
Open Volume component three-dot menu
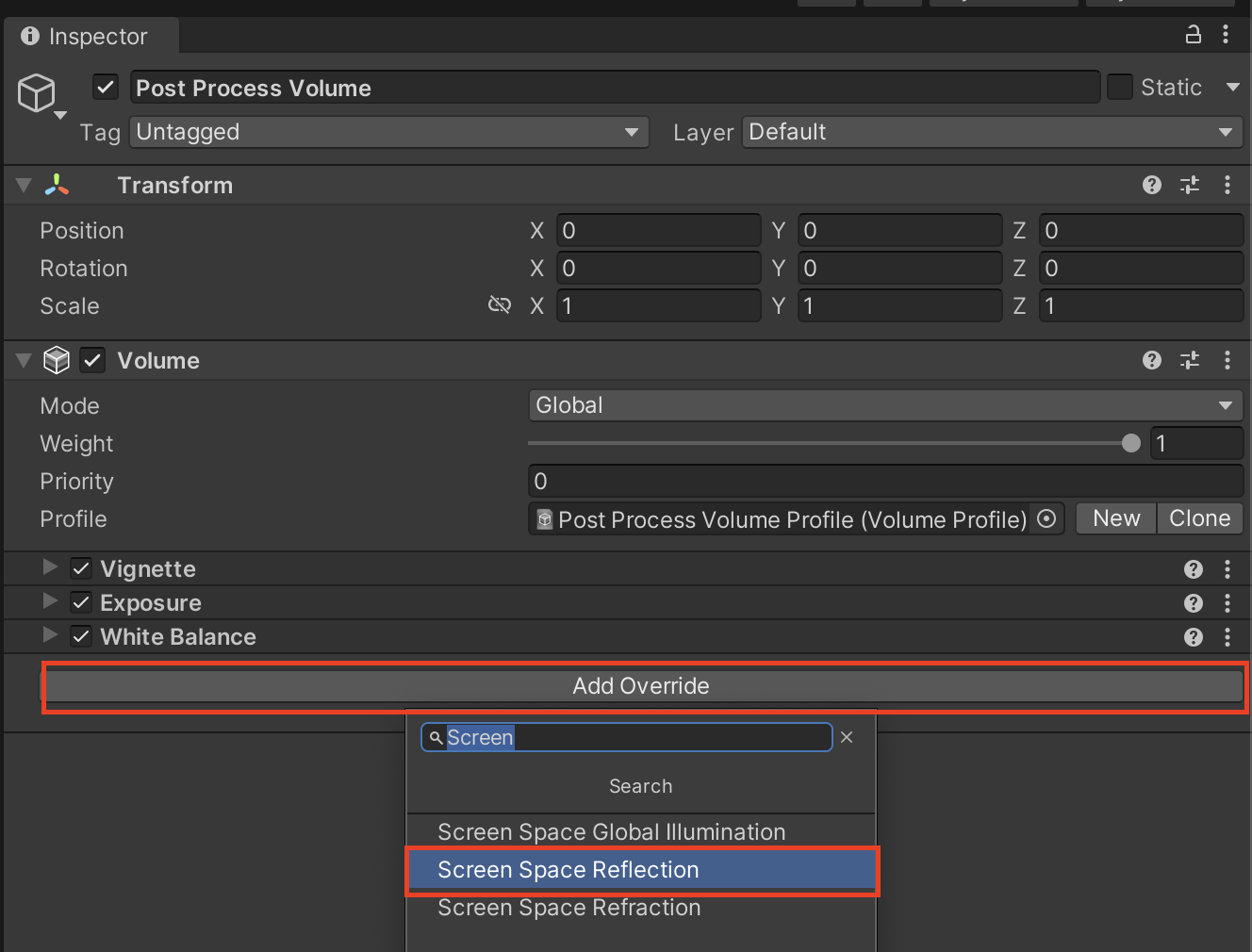coord(1227,360)
